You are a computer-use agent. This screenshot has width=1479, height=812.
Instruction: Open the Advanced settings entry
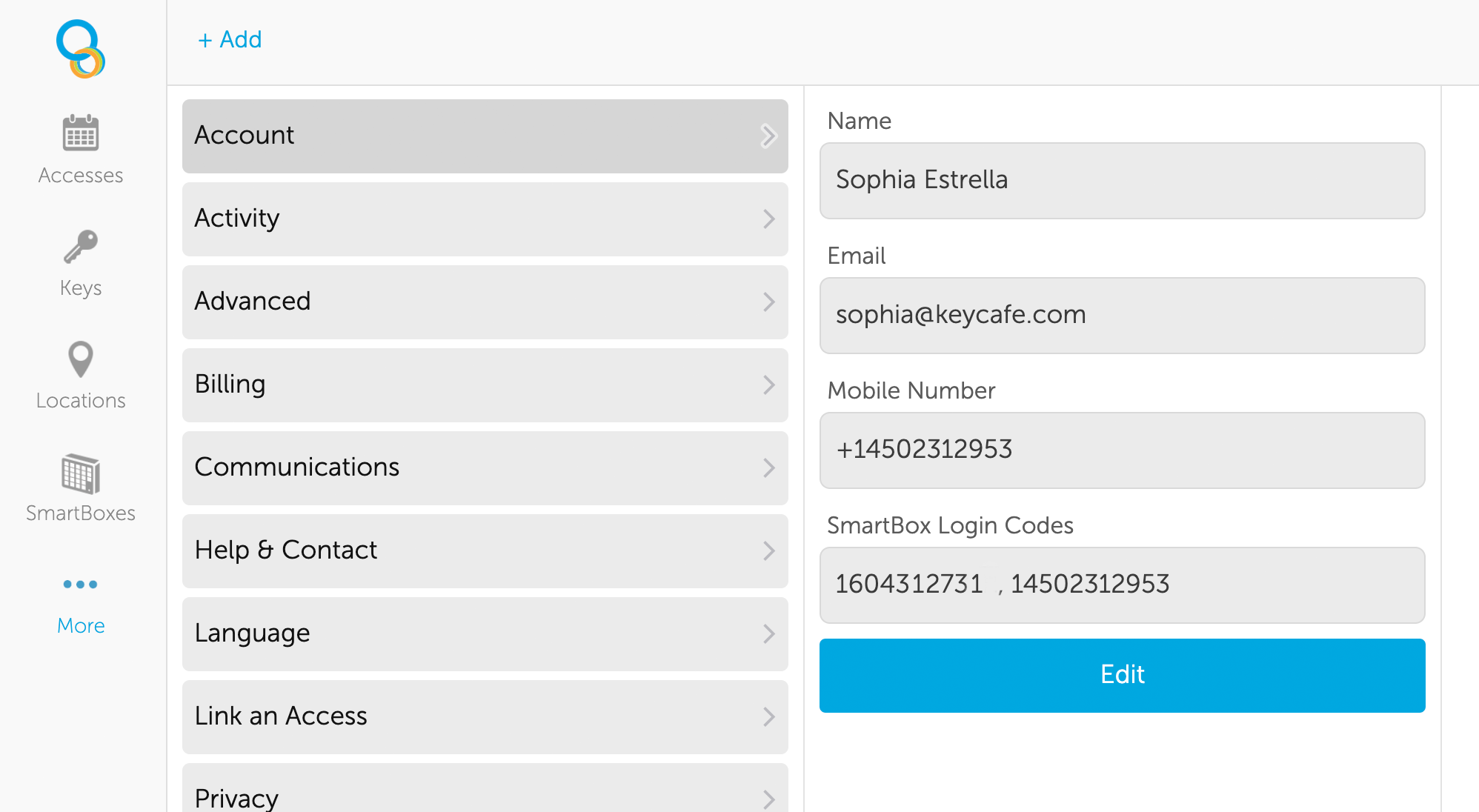tap(484, 302)
